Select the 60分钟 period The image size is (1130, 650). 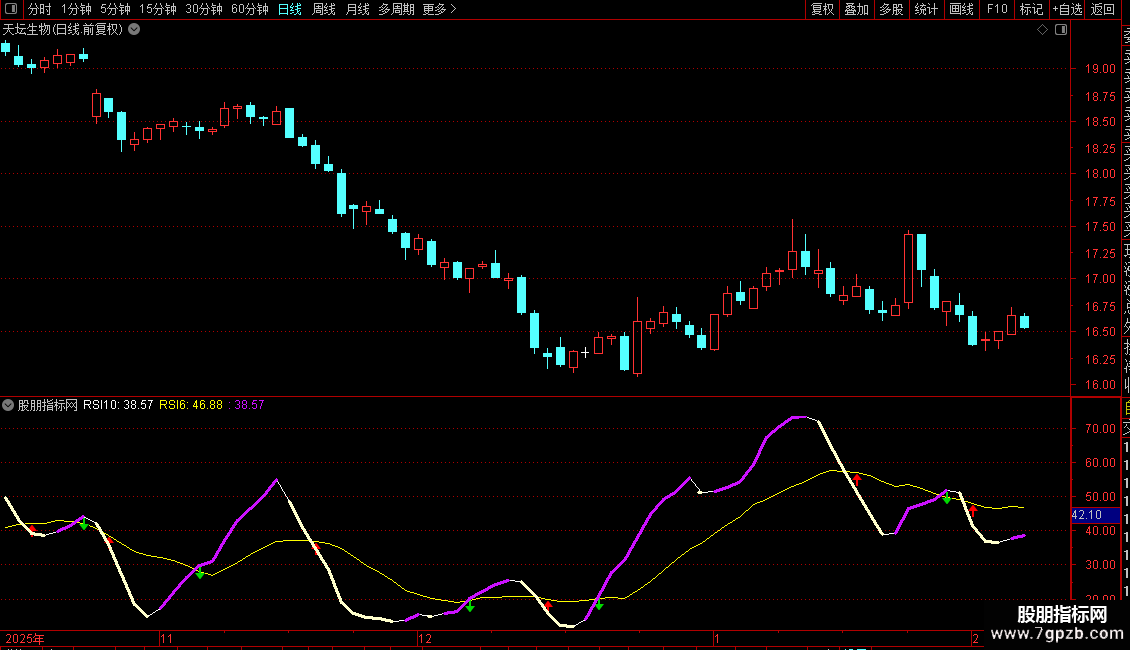(x=250, y=9)
